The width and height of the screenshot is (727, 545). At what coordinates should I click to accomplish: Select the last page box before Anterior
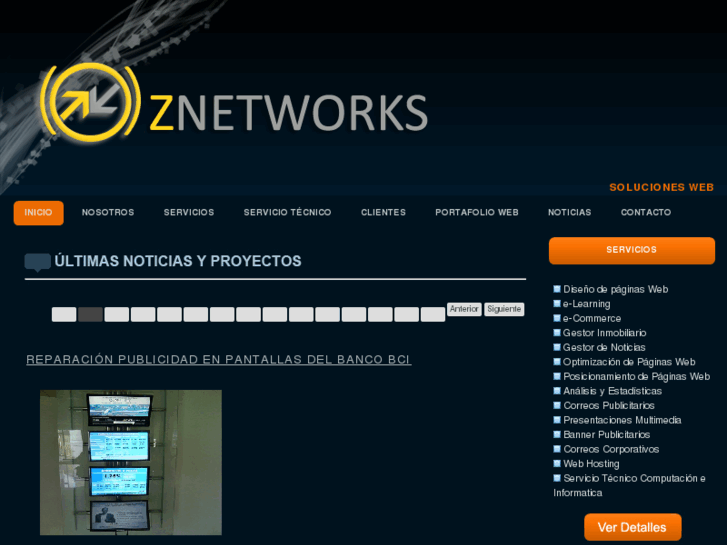433,314
